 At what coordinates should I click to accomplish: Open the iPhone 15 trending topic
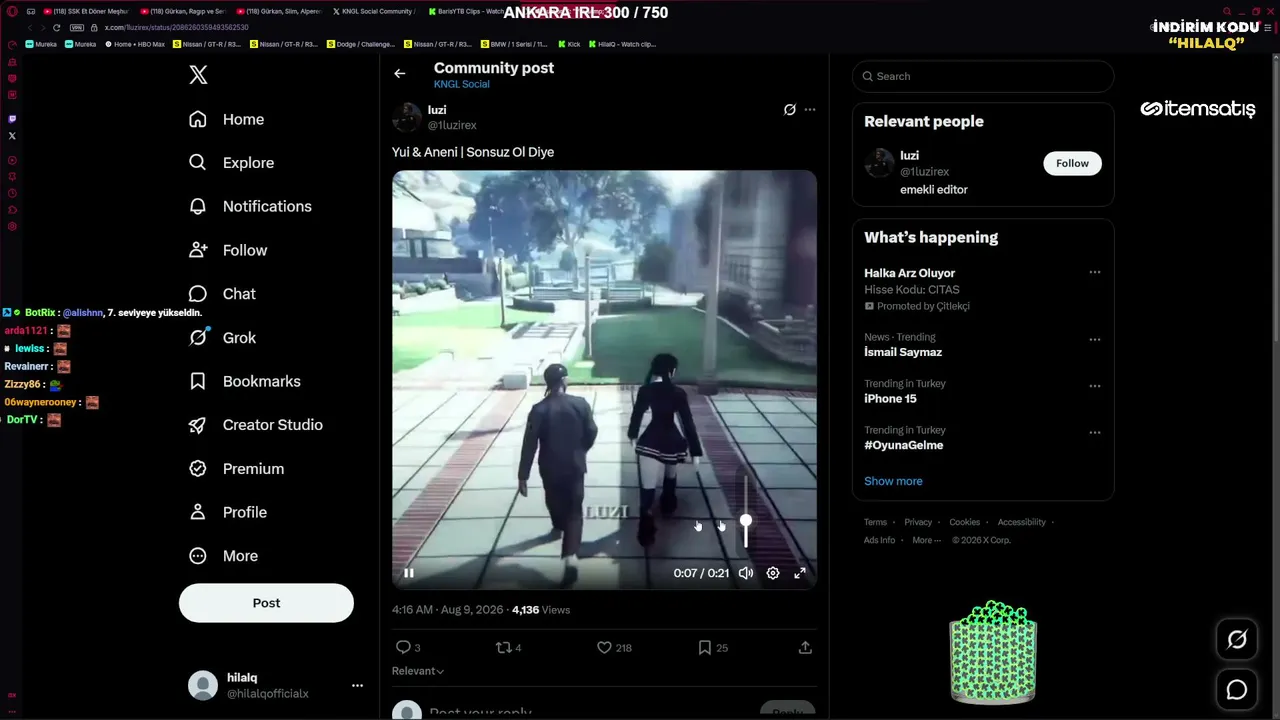pos(890,399)
